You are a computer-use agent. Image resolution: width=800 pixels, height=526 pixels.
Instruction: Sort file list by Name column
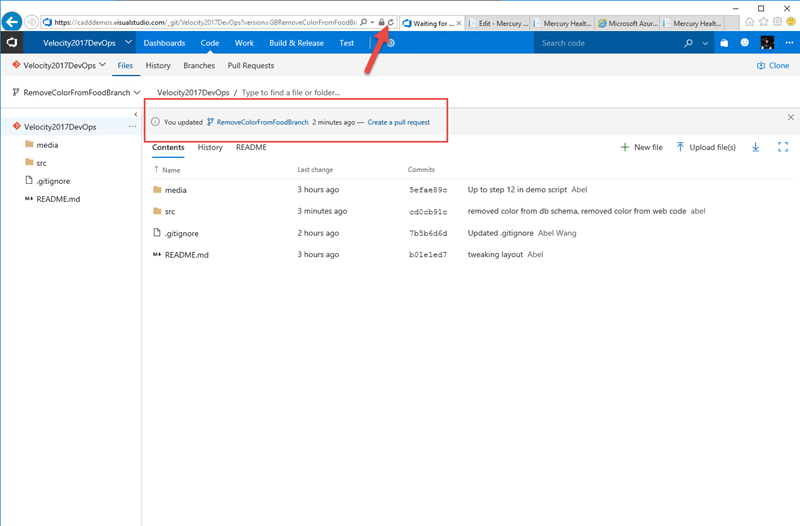coord(171,170)
